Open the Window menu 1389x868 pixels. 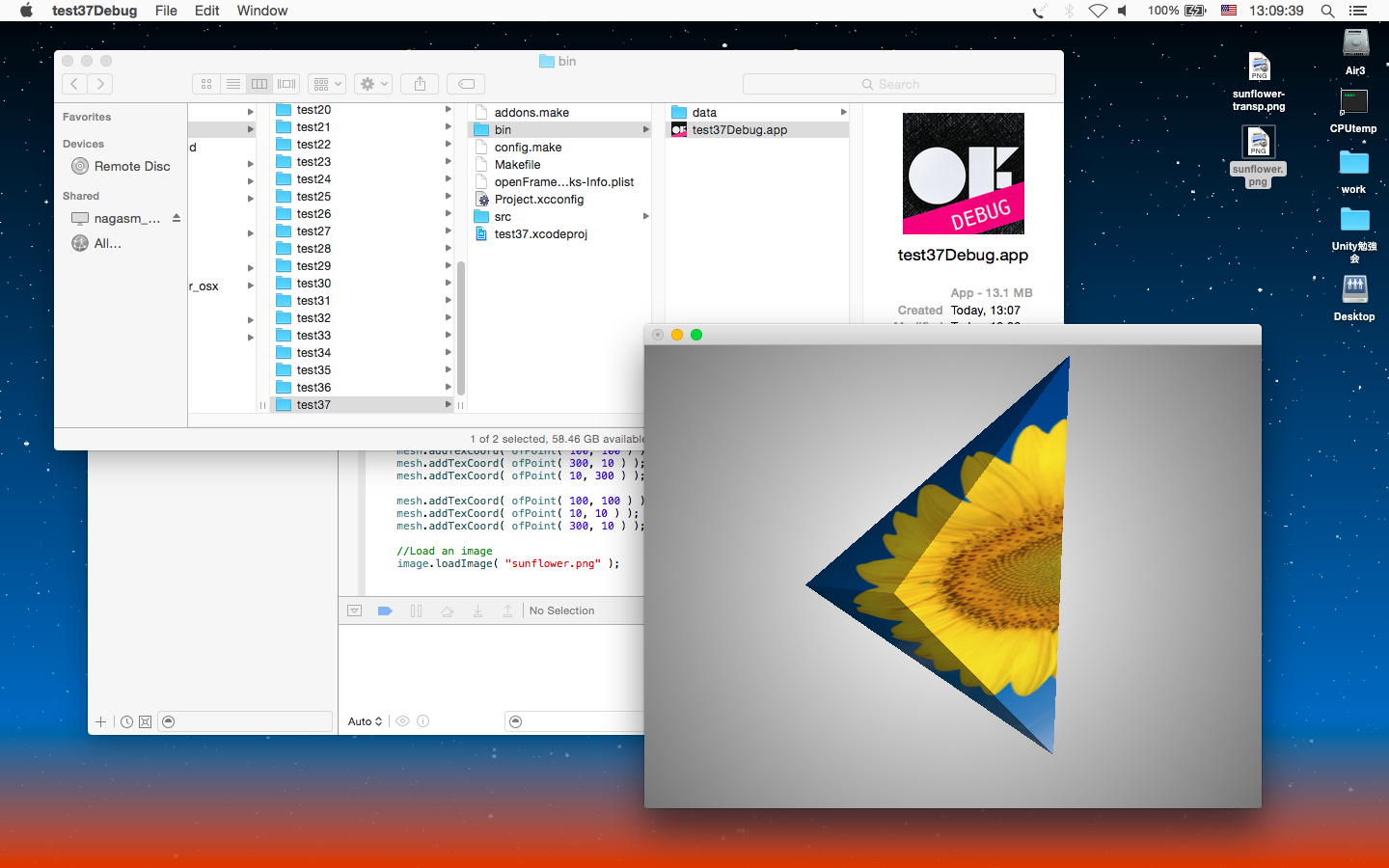tap(262, 11)
